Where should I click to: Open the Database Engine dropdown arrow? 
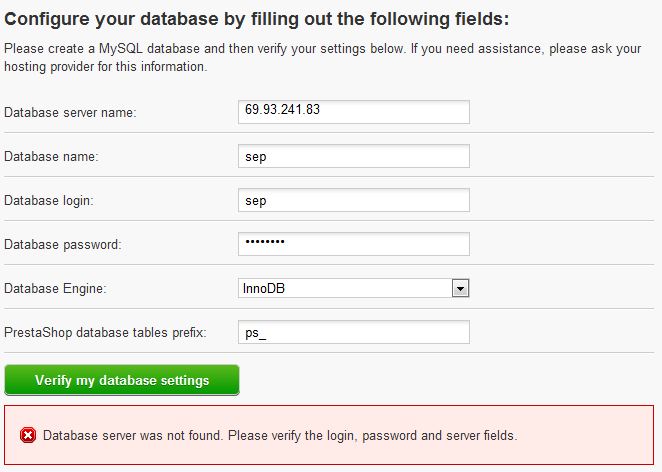pyautogui.click(x=460, y=289)
